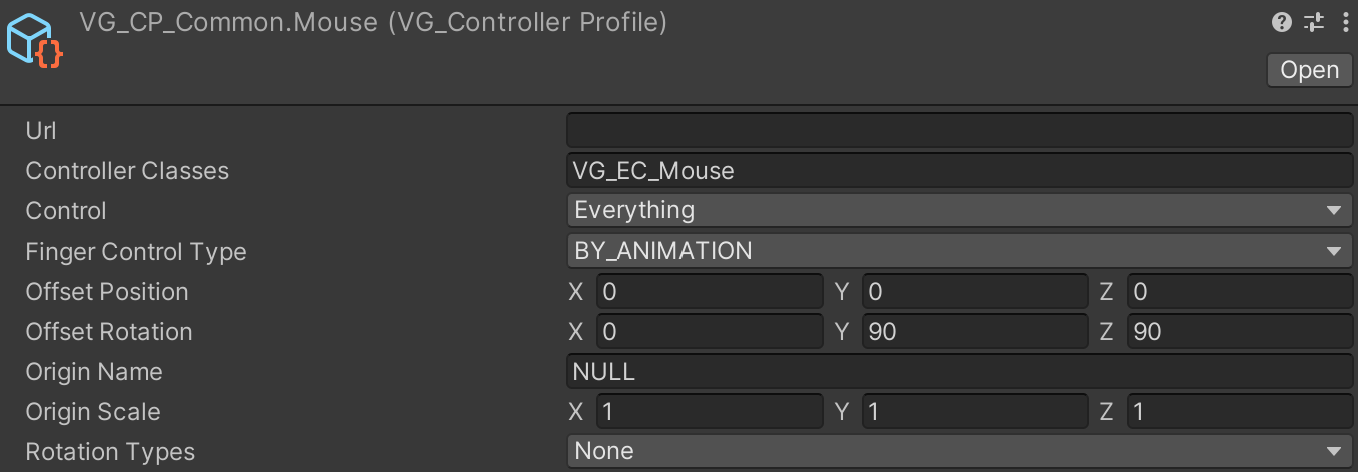Click the Origin Scale Y field

coord(975,411)
